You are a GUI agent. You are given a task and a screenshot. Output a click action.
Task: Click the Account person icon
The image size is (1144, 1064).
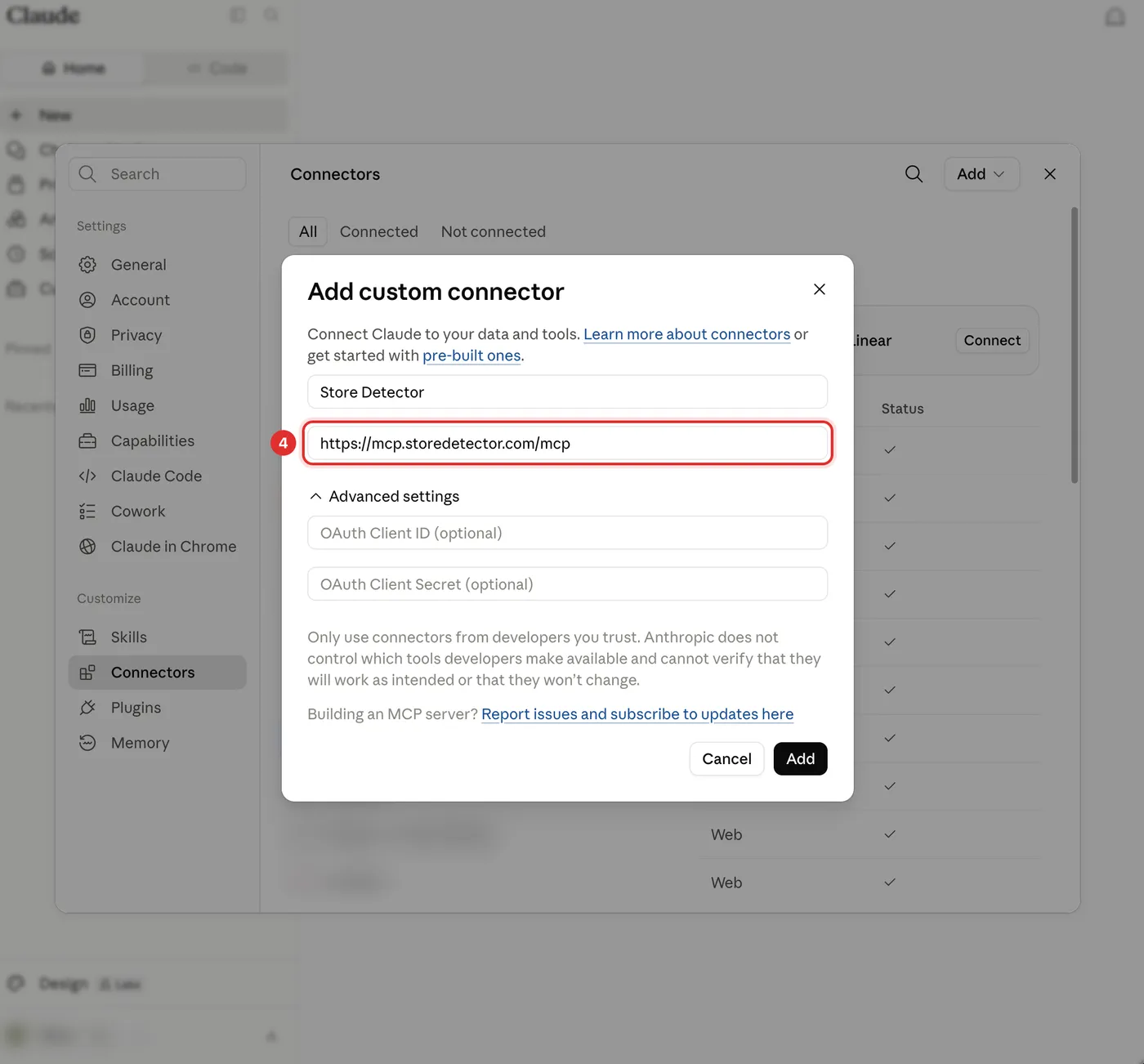coord(87,300)
